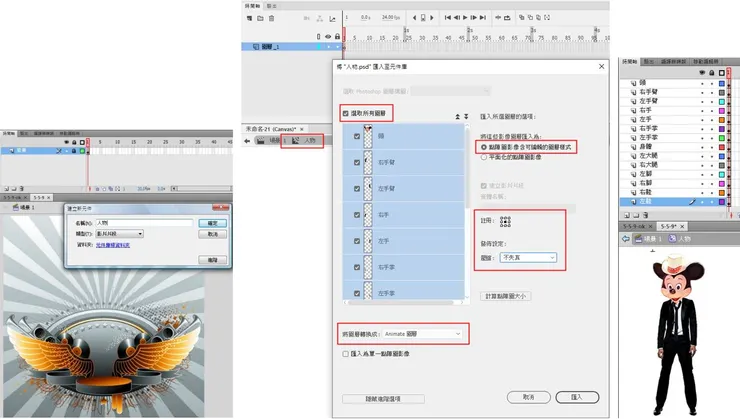The image size is (740, 419).
Task: Open the convert layers to Animate dropdown
Action: click(422, 334)
